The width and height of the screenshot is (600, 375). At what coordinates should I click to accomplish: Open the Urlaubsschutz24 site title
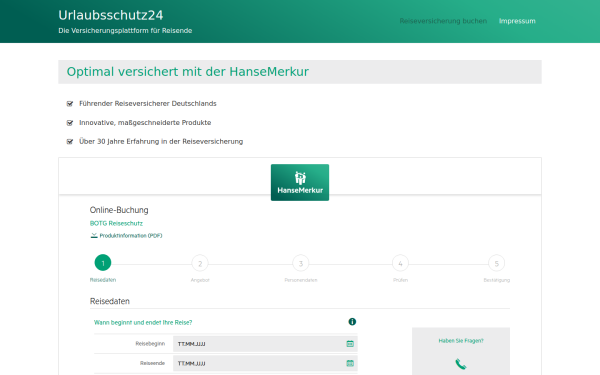coord(111,15)
